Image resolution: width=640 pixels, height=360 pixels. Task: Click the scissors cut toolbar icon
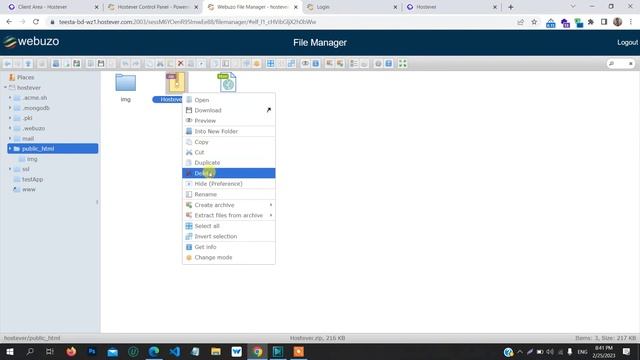(x=160, y=64)
